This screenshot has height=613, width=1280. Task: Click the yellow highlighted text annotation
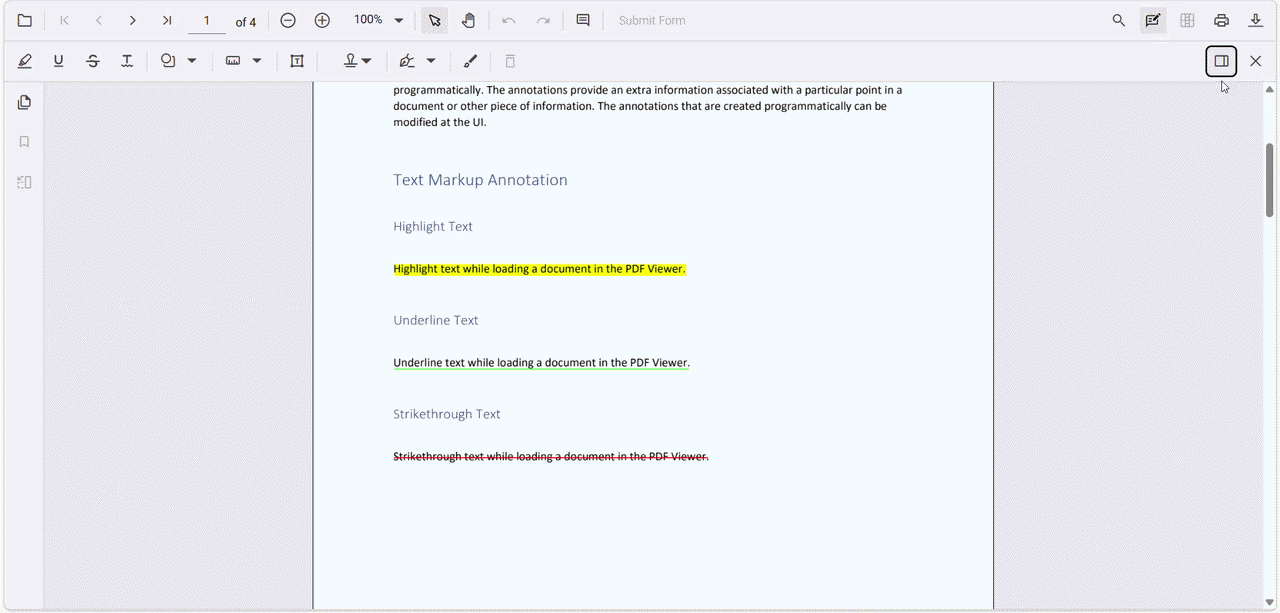(x=540, y=269)
